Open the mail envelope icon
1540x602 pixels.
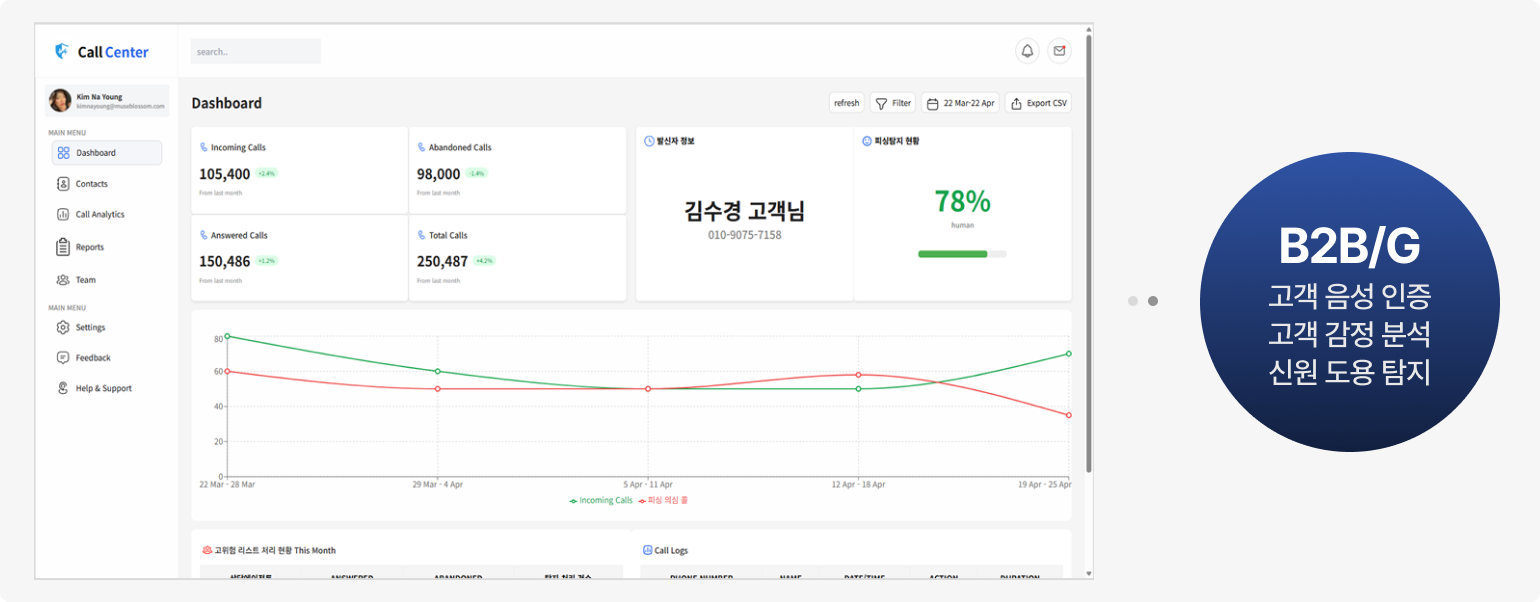coord(1059,51)
